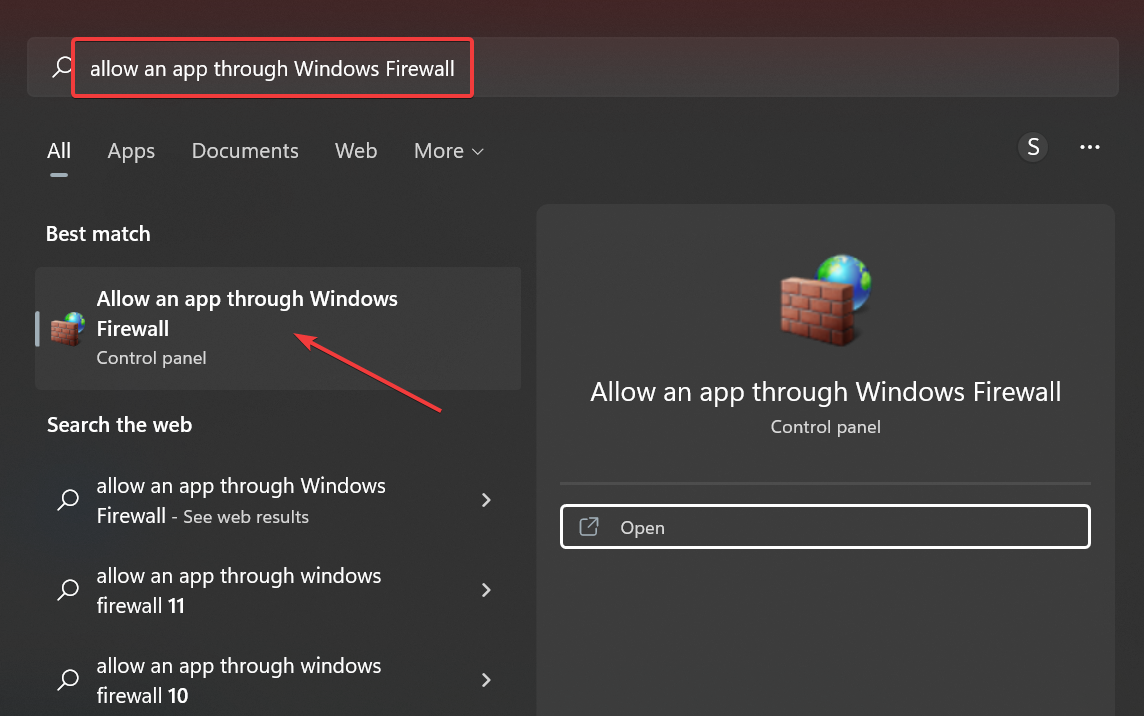This screenshot has width=1144, height=716.
Task: Click search icon beside firewall 10 suggestion
Action: pos(68,680)
